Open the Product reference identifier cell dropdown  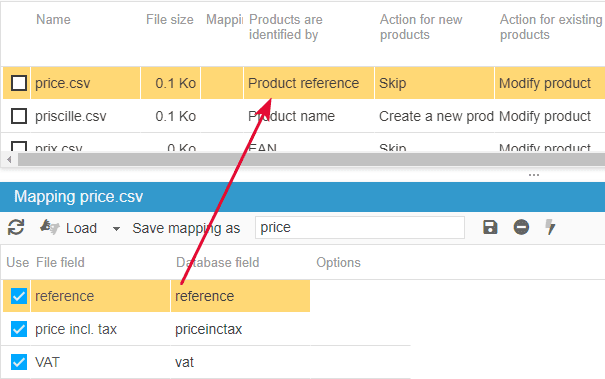(x=309, y=83)
